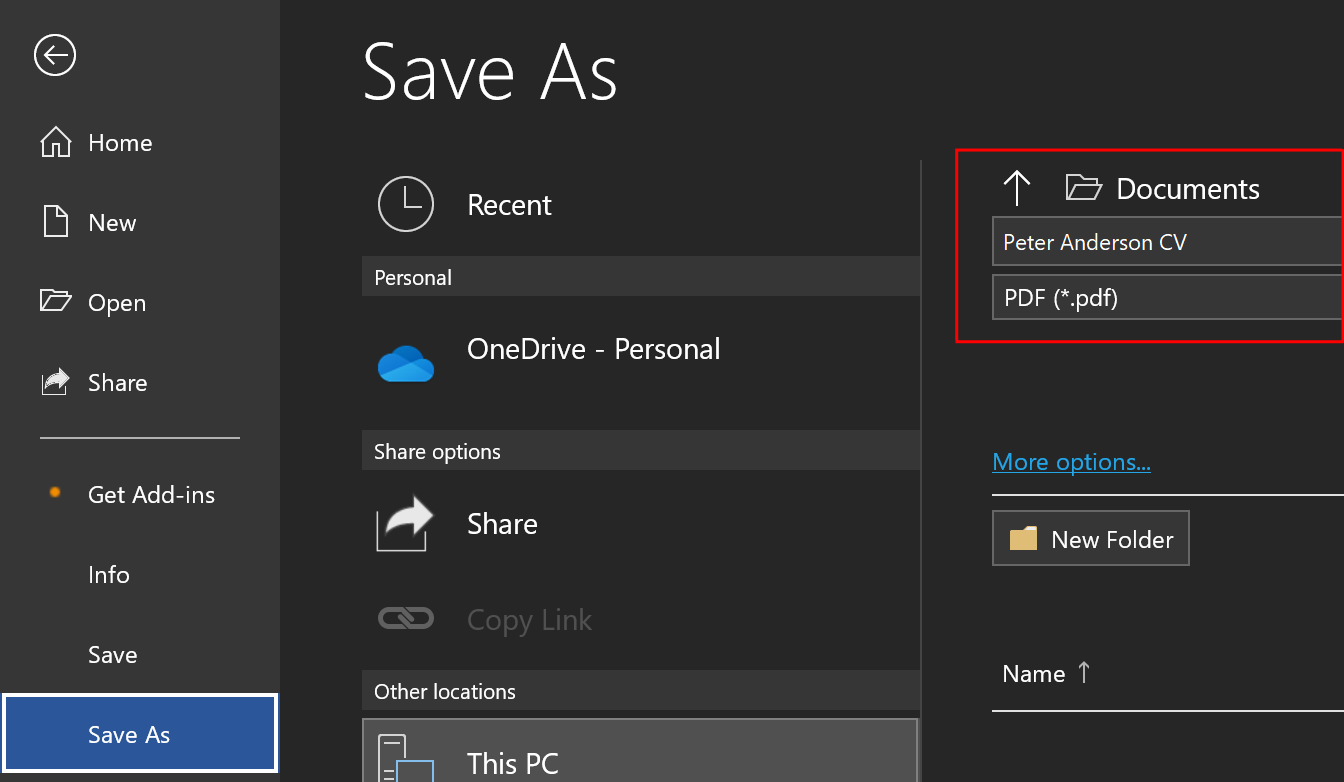Screen dimensions: 1344x782
Task: Create a New Folder
Action: click(1090, 538)
